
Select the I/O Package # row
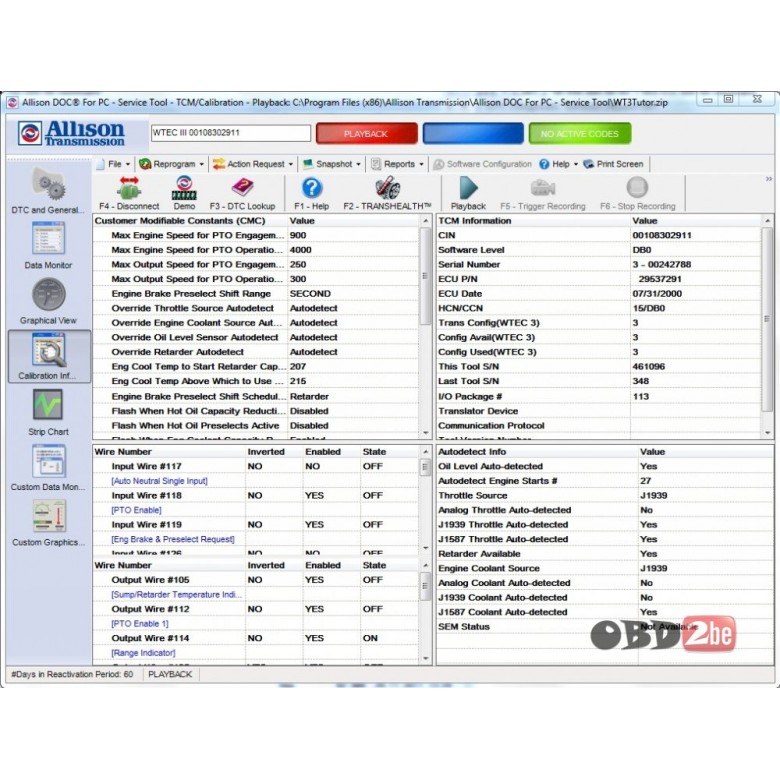click(x=598, y=396)
